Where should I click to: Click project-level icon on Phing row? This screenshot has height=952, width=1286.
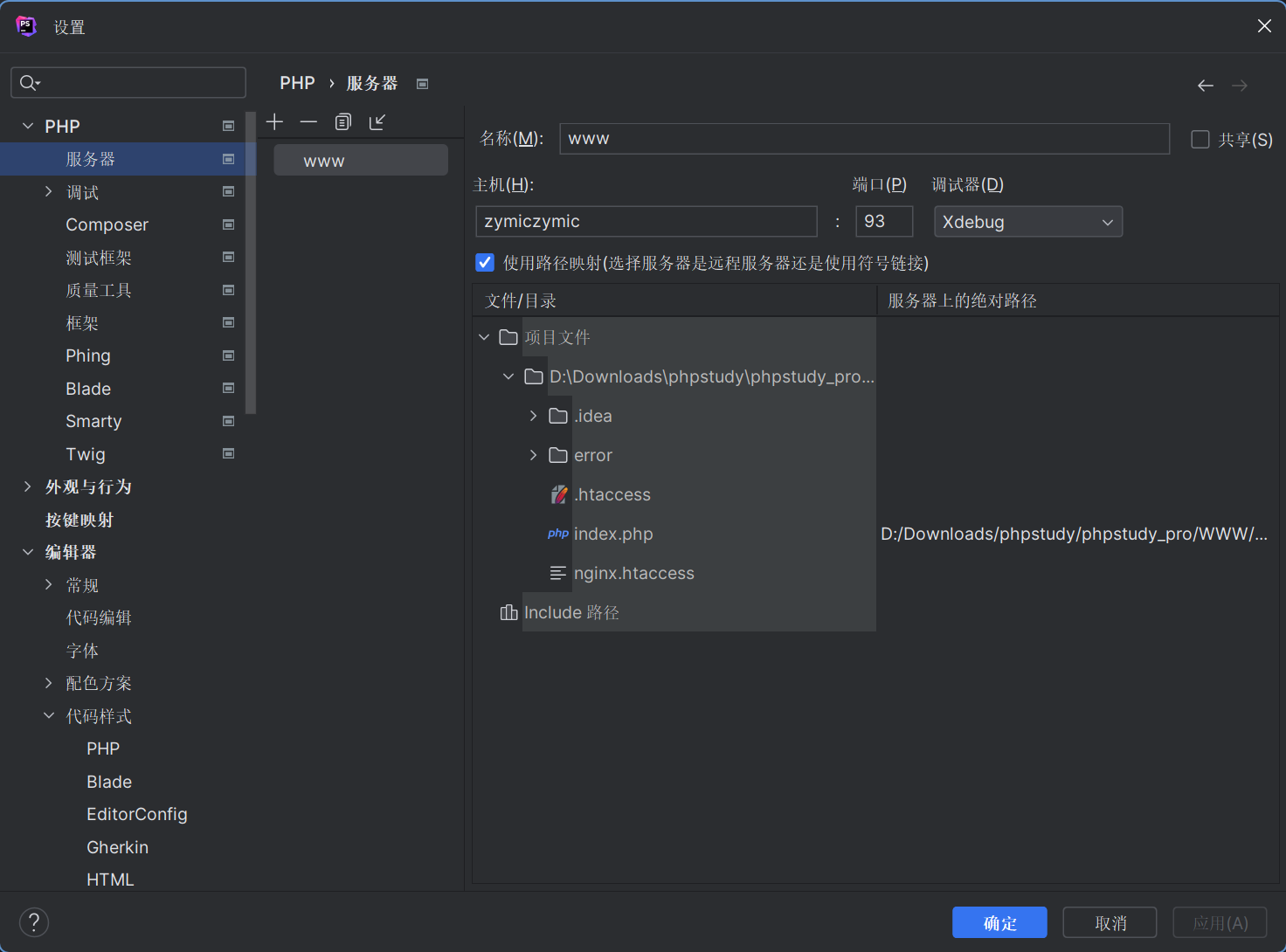click(229, 355)
